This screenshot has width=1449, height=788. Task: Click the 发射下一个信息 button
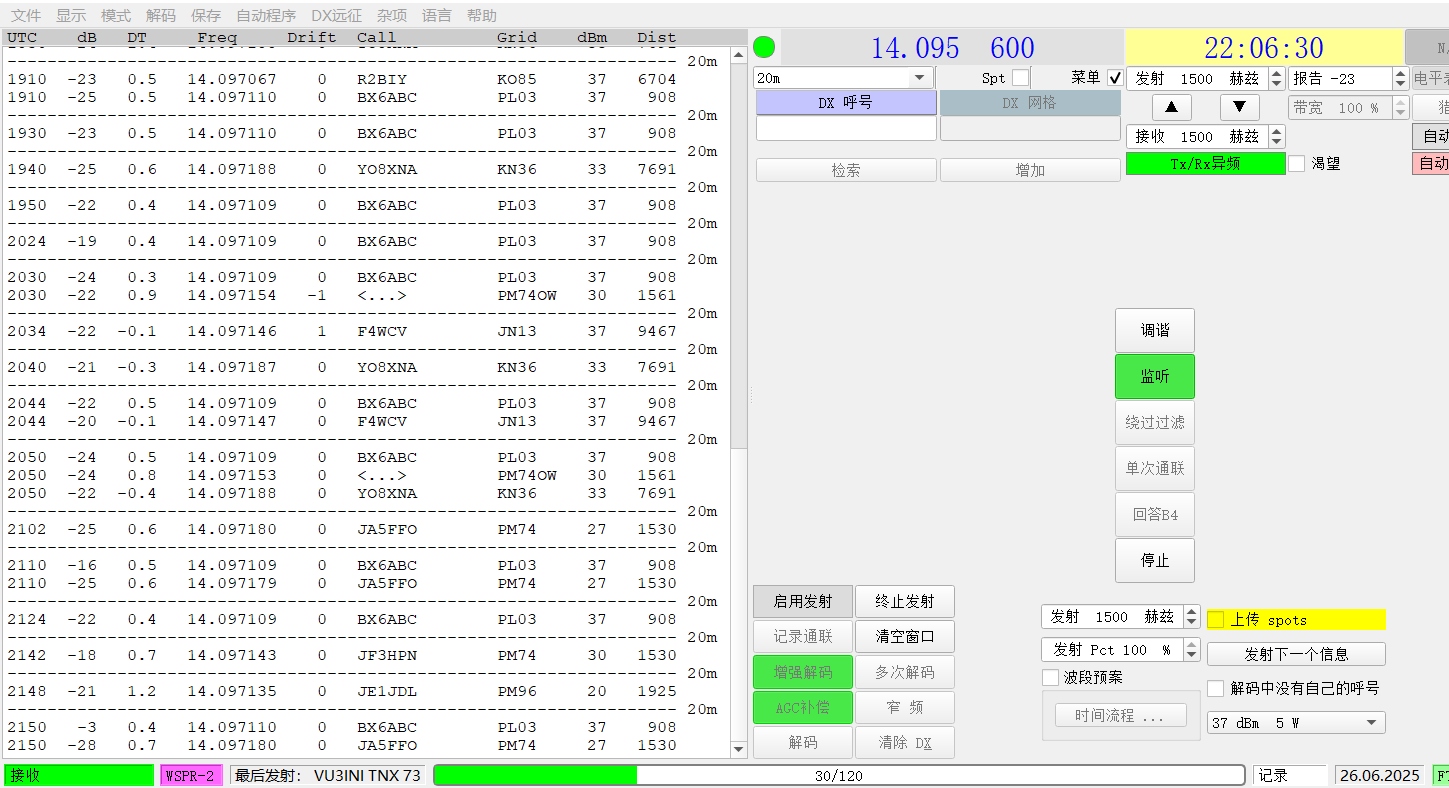[1296, 654]
